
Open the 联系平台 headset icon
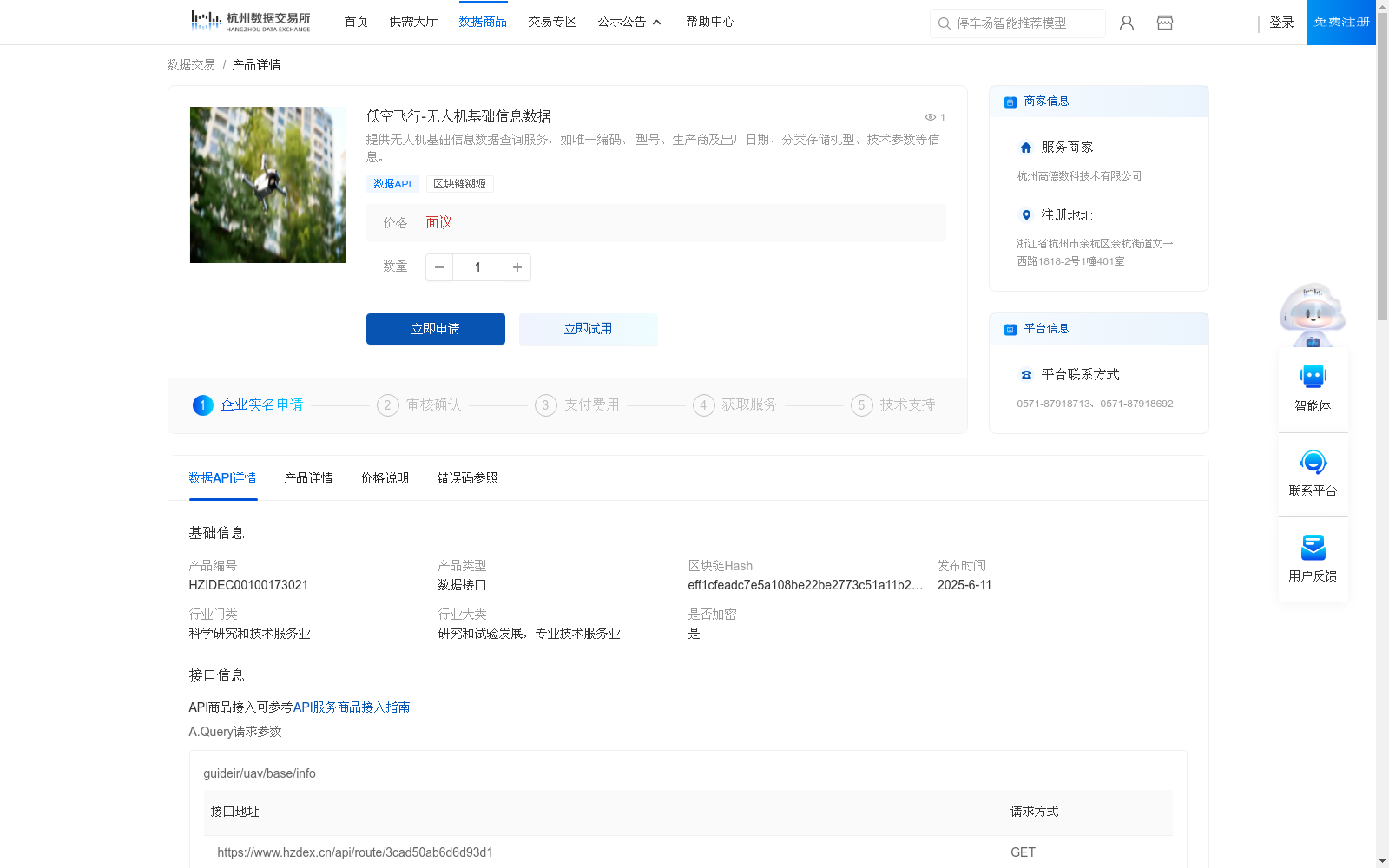click(x=1313, y=462)
